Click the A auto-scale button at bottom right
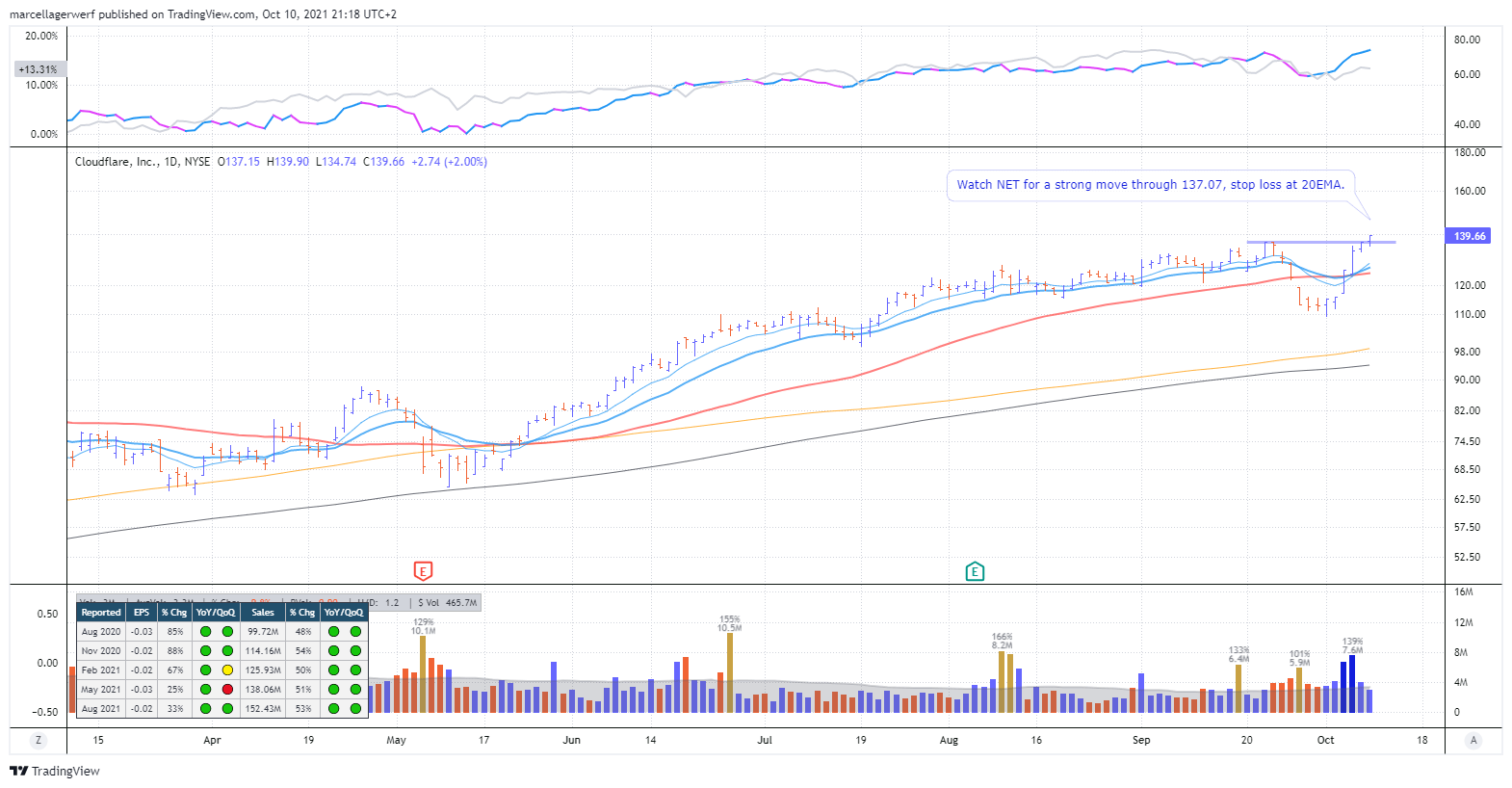1512x788 pixels. point(1473,740)
